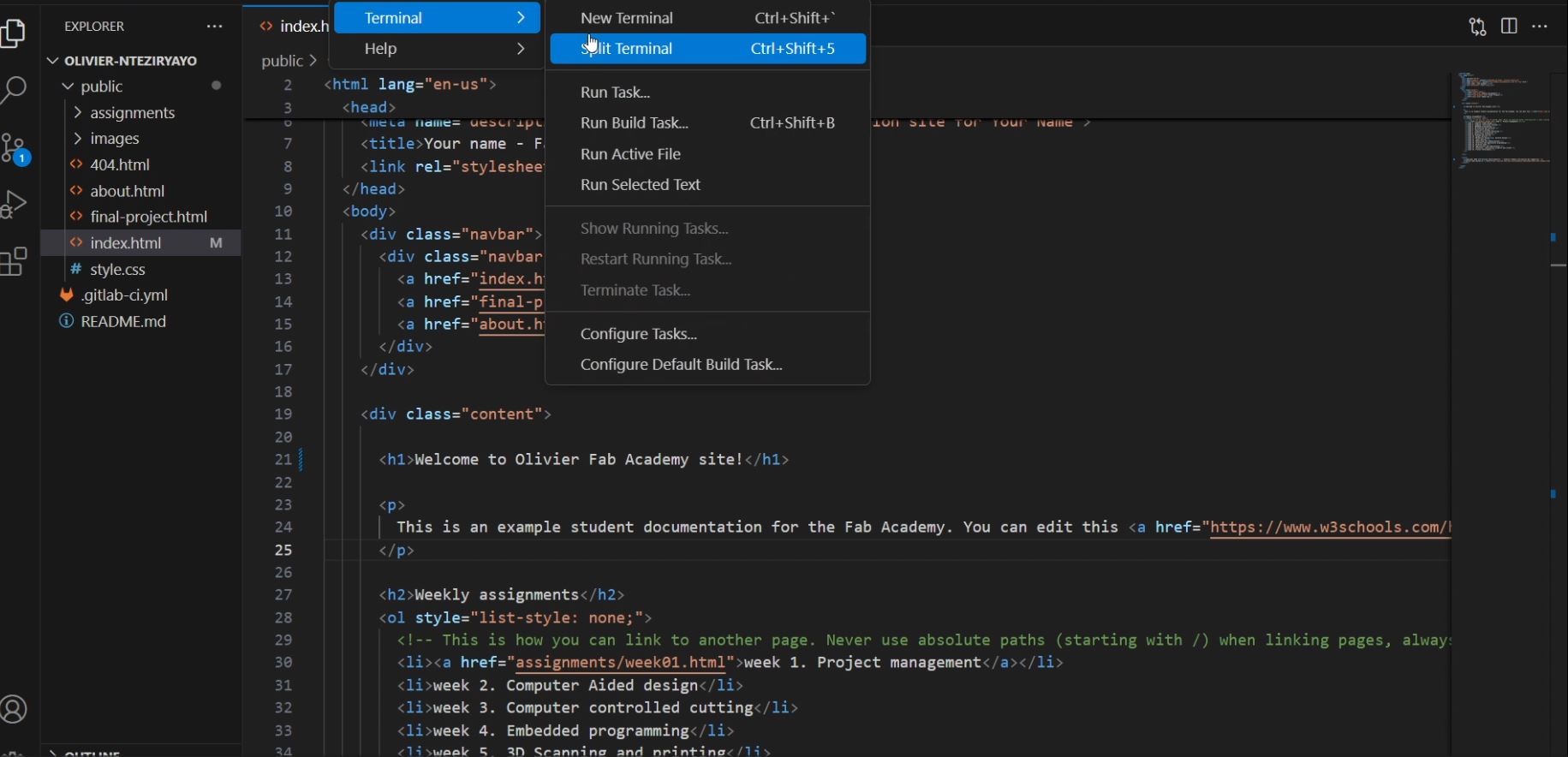Viewport: 1568px width, 757px height.
Task: Open Explorer views and more actions menu
Action: (x=214, y=27)
